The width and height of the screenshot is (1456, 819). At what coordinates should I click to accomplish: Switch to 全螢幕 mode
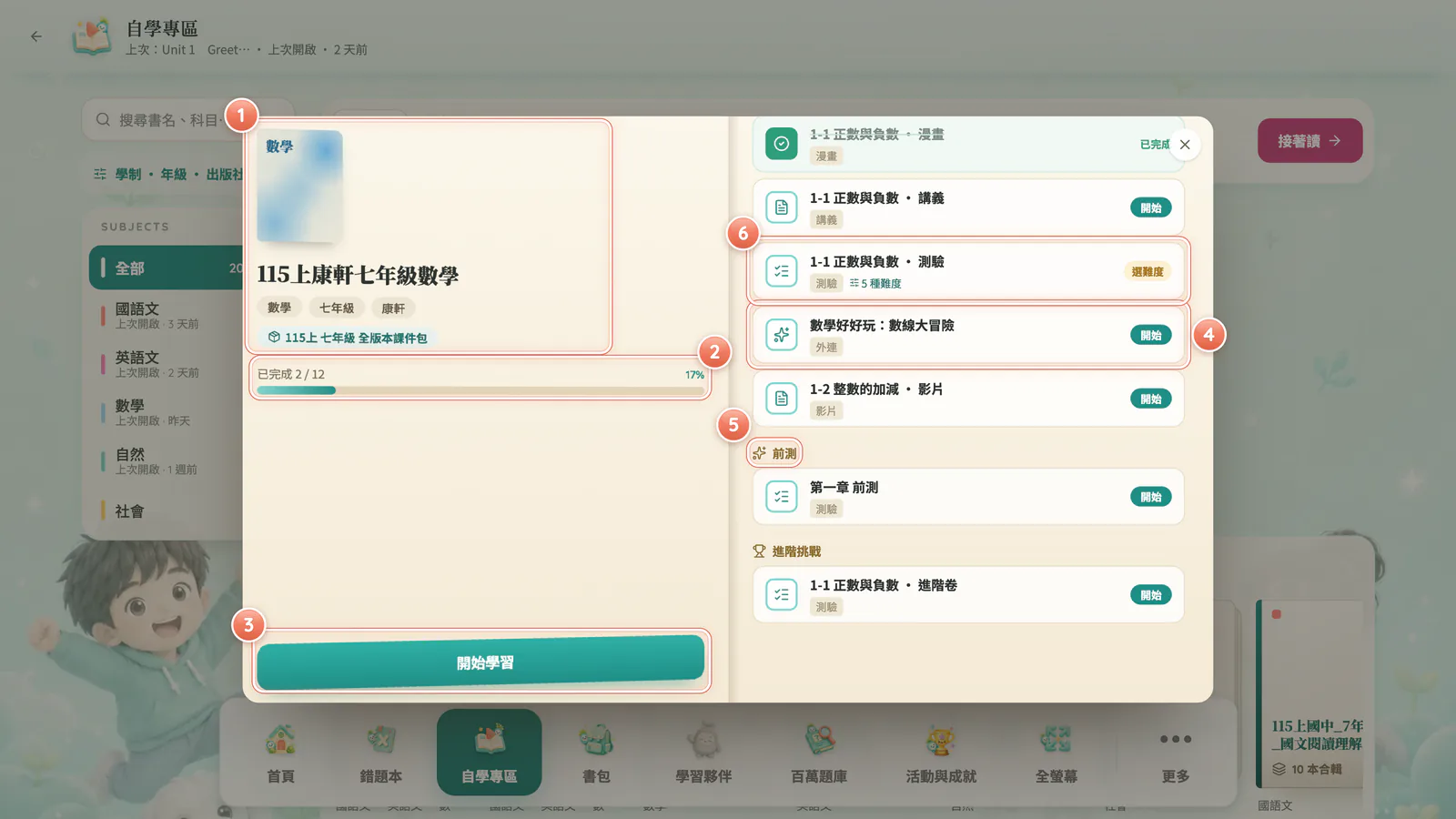click(x=1056, y=753)
